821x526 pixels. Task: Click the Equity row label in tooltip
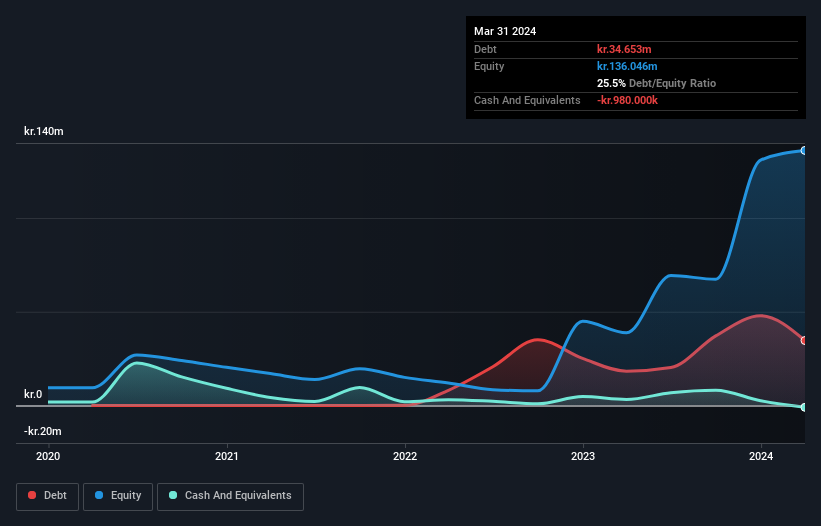(x=489, y=66)
